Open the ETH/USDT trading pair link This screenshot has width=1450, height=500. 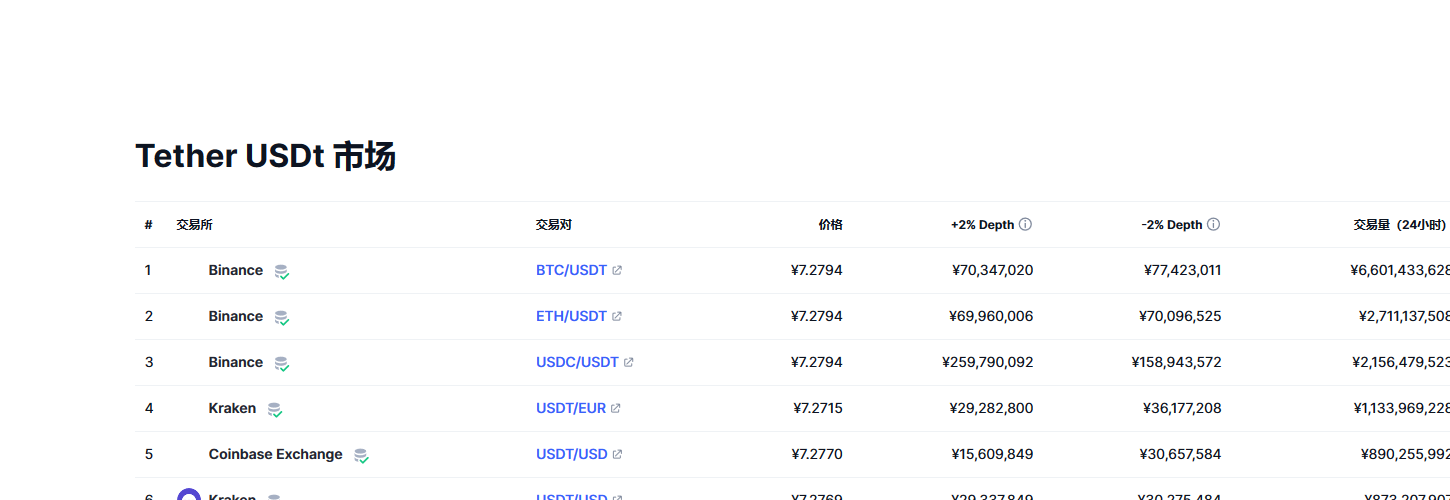click(x=571, y=316)
